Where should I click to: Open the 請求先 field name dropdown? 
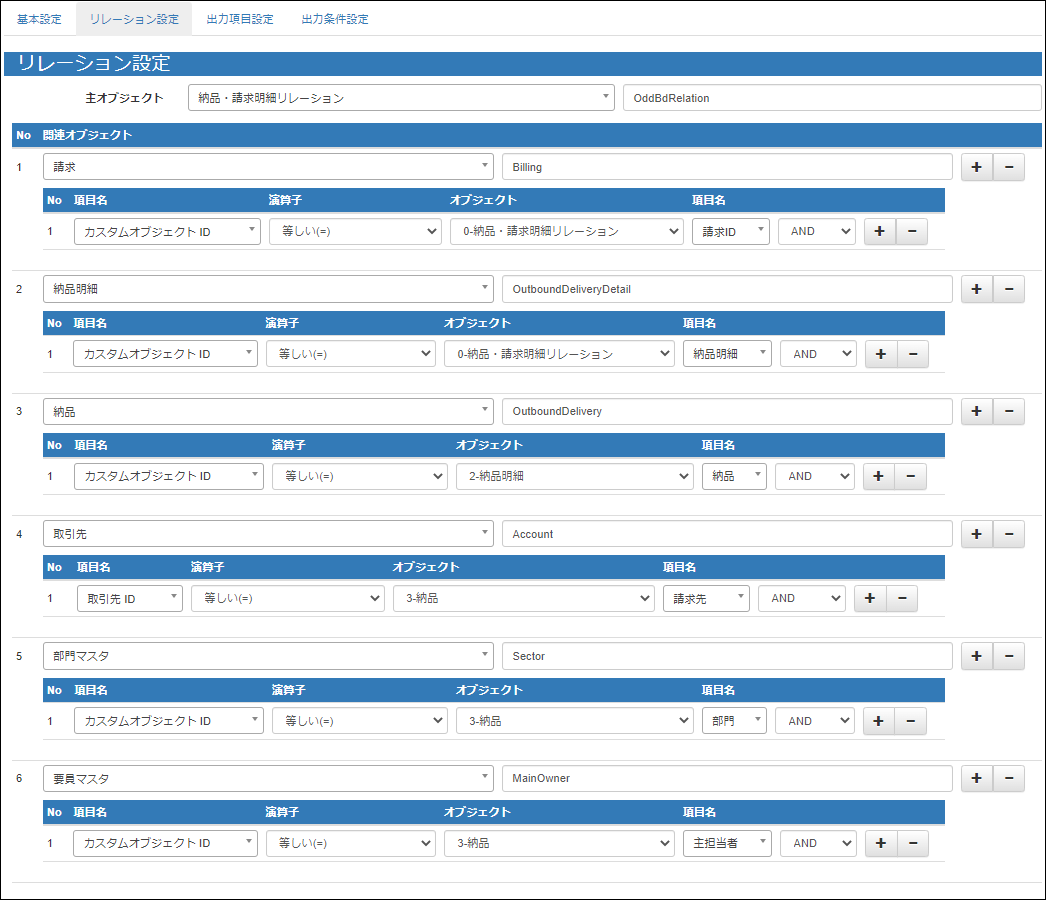pyautogui.click(x=706, y=598)
